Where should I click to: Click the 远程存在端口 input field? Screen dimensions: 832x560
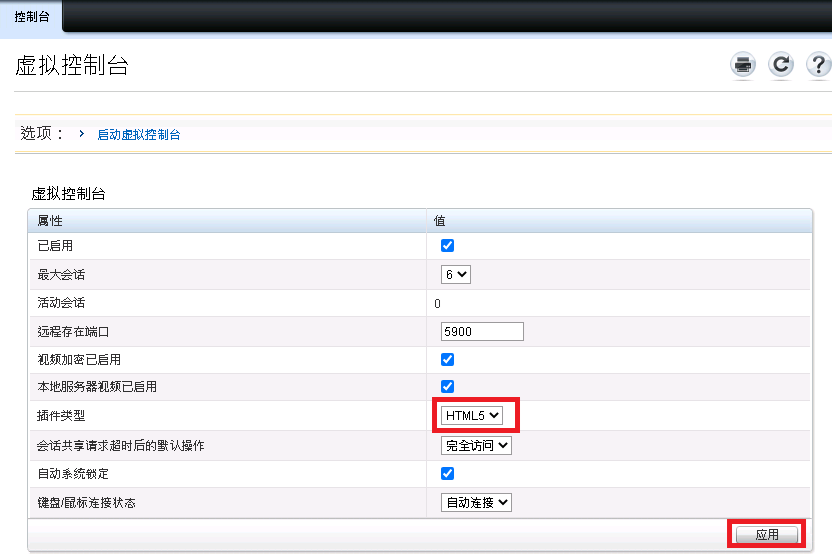coord(482,332)
